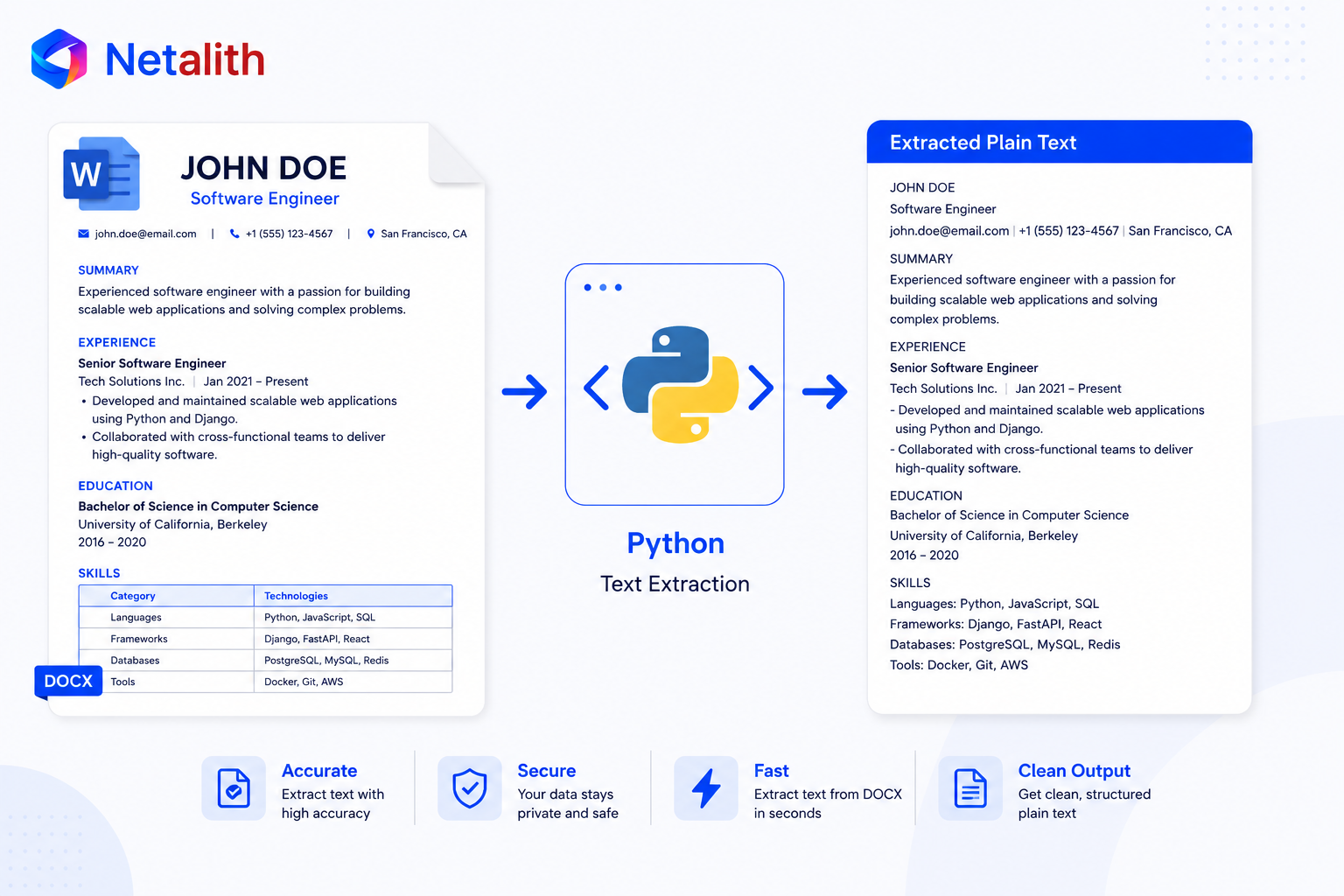Click the EDUCATION line in extracted text
Screen dimensions: 1344x896
(926, 495)
